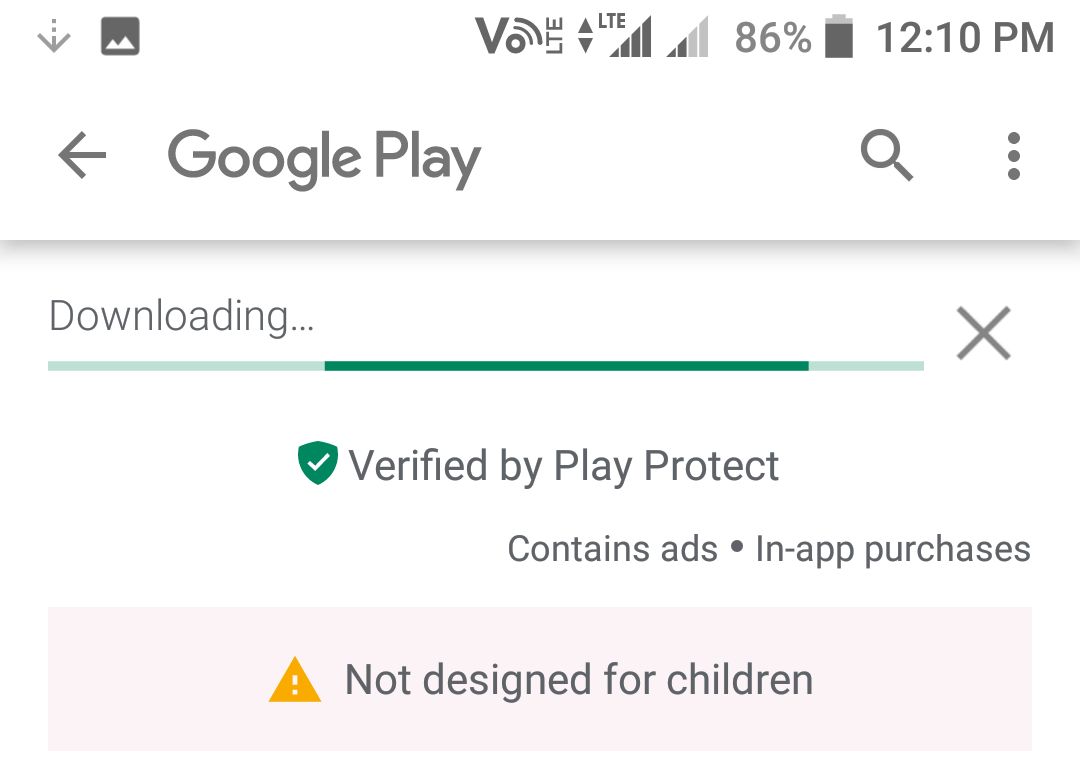Viewport: 1080px width, 761px height.
Task: Tap the battery icon in the status bar
Action: 839,38
